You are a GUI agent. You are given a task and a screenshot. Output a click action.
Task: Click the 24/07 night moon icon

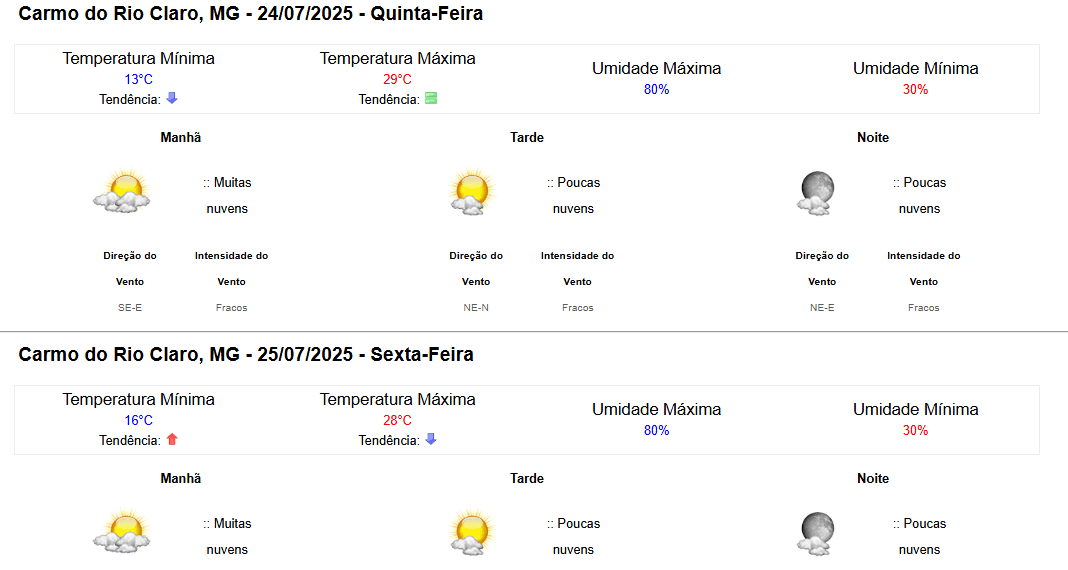click(816, 193)
